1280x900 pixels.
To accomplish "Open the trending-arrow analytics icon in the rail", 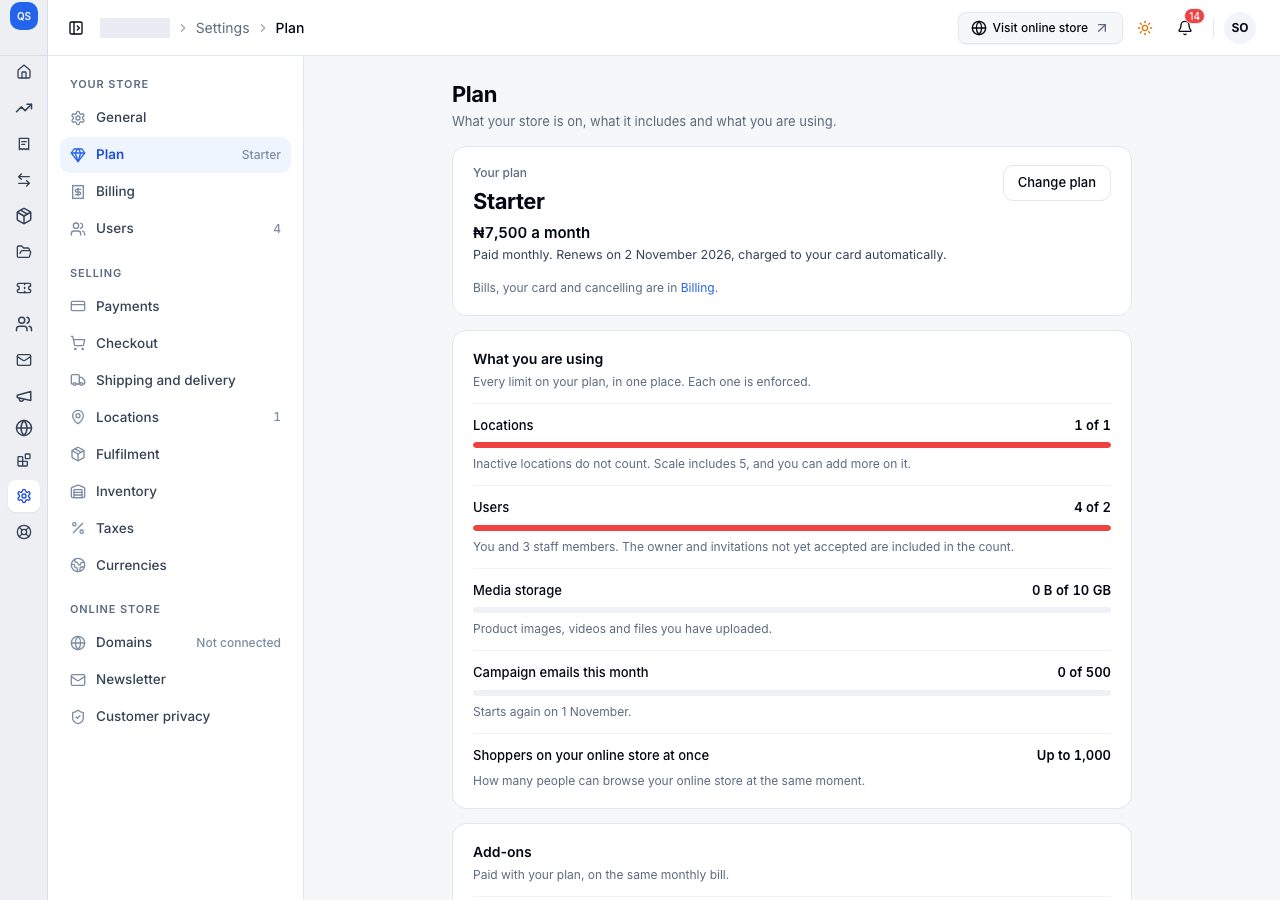I will pyautogui.click(x=24, y=108).
